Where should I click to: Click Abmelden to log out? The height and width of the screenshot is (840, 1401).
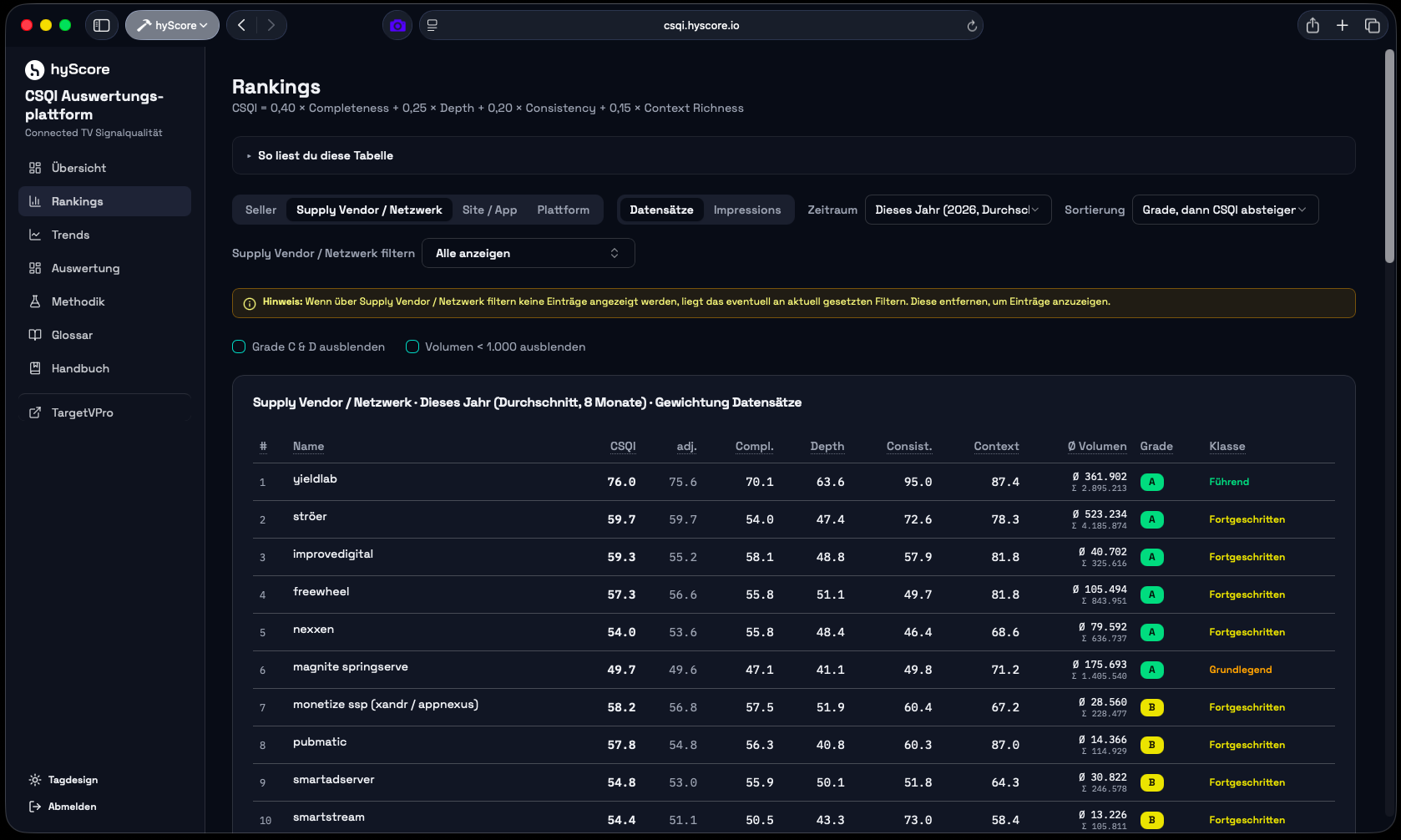tap(63, 807)
